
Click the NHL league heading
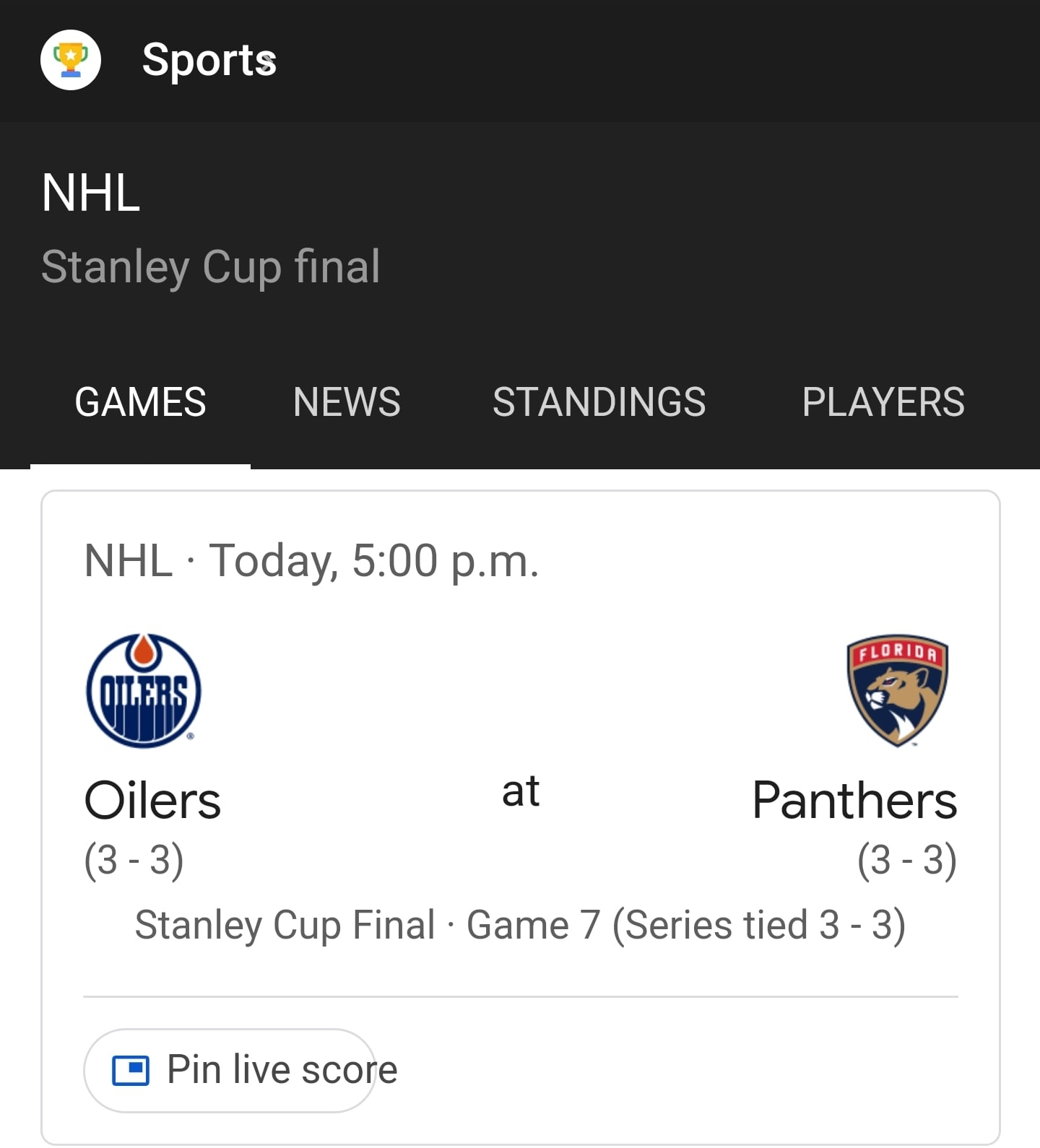pyautogui.click(x=90, y=193)
